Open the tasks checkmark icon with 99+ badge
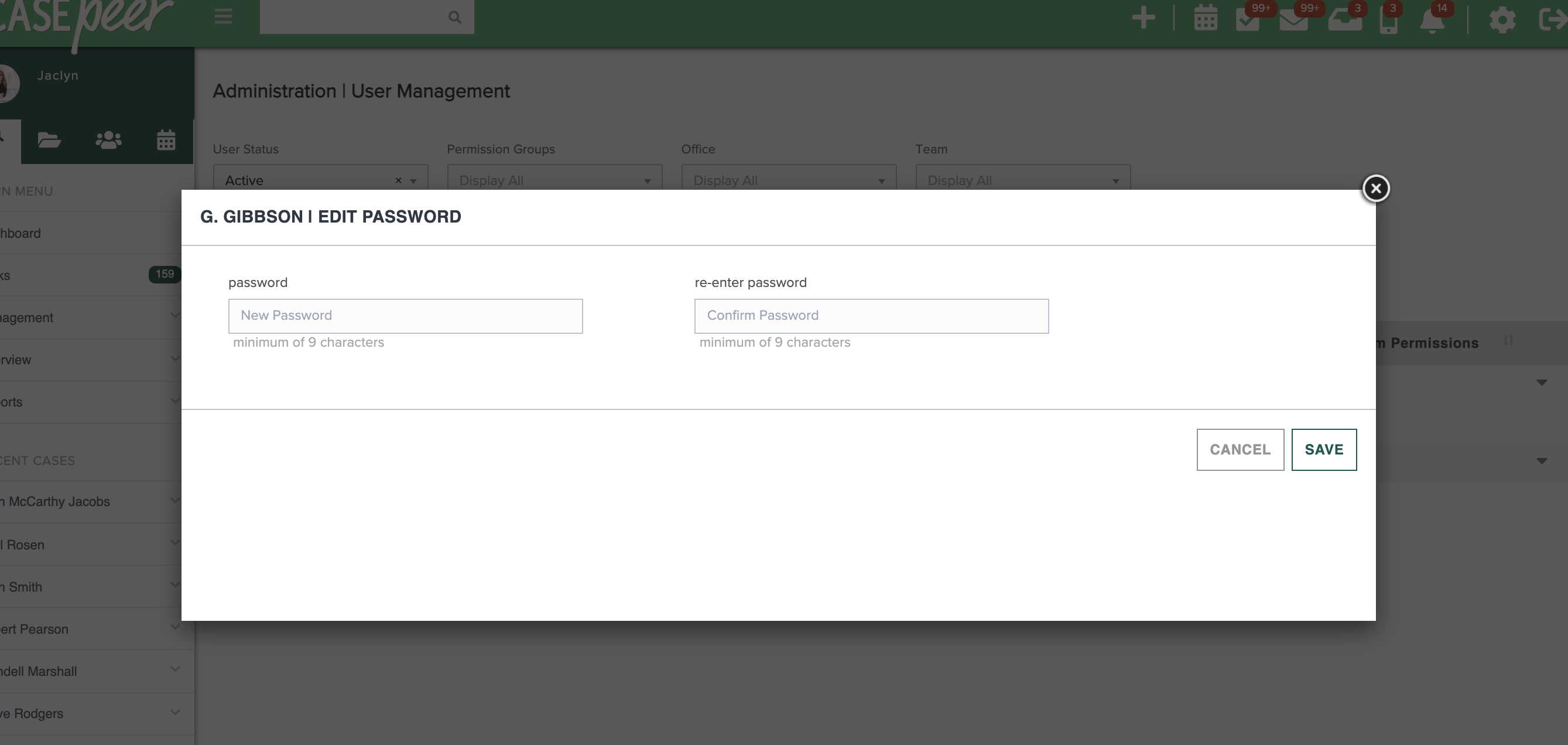The width and height of the screenshot is (1568, 745). [1247, 20]
